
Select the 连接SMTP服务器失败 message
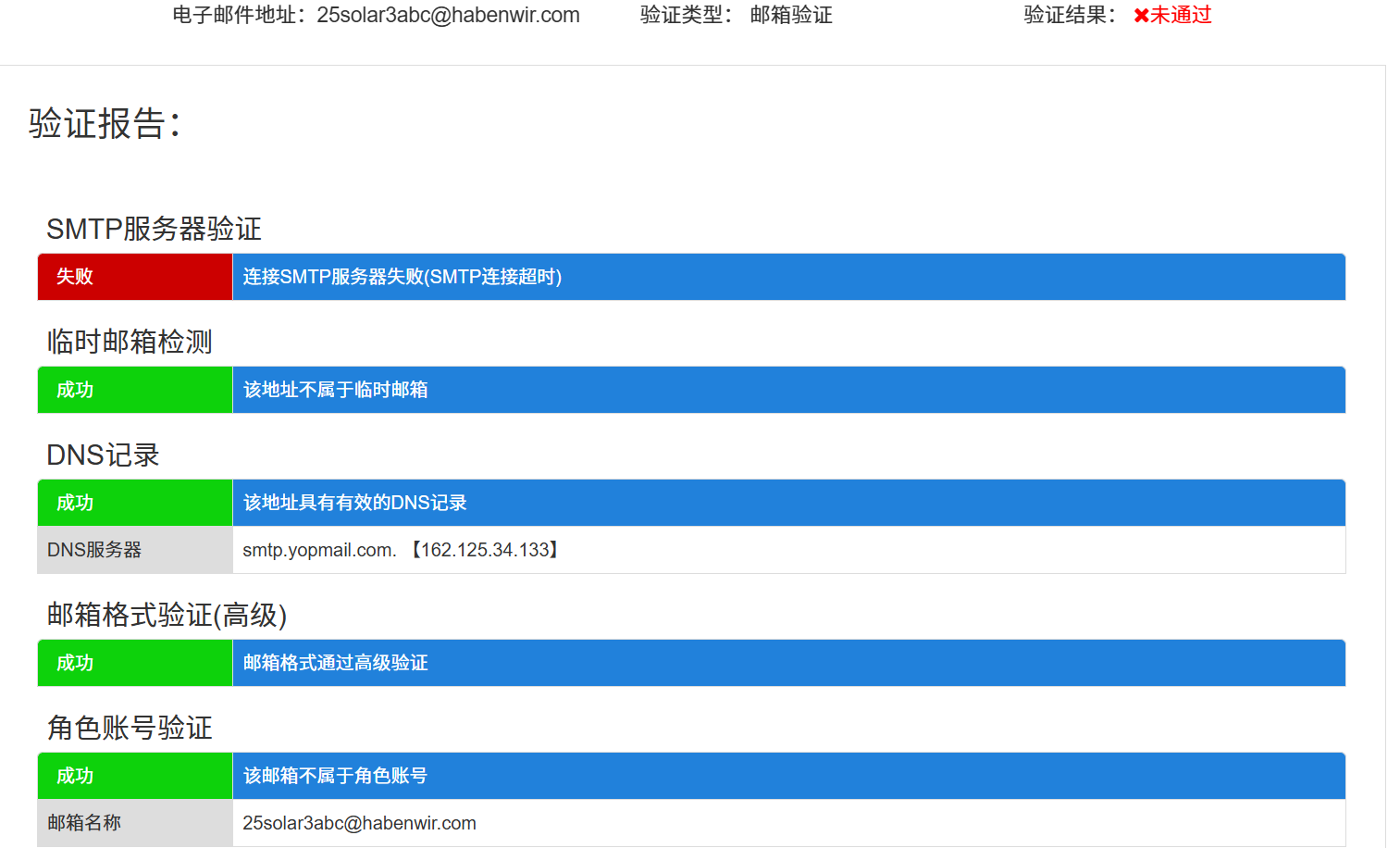point(402,277)
